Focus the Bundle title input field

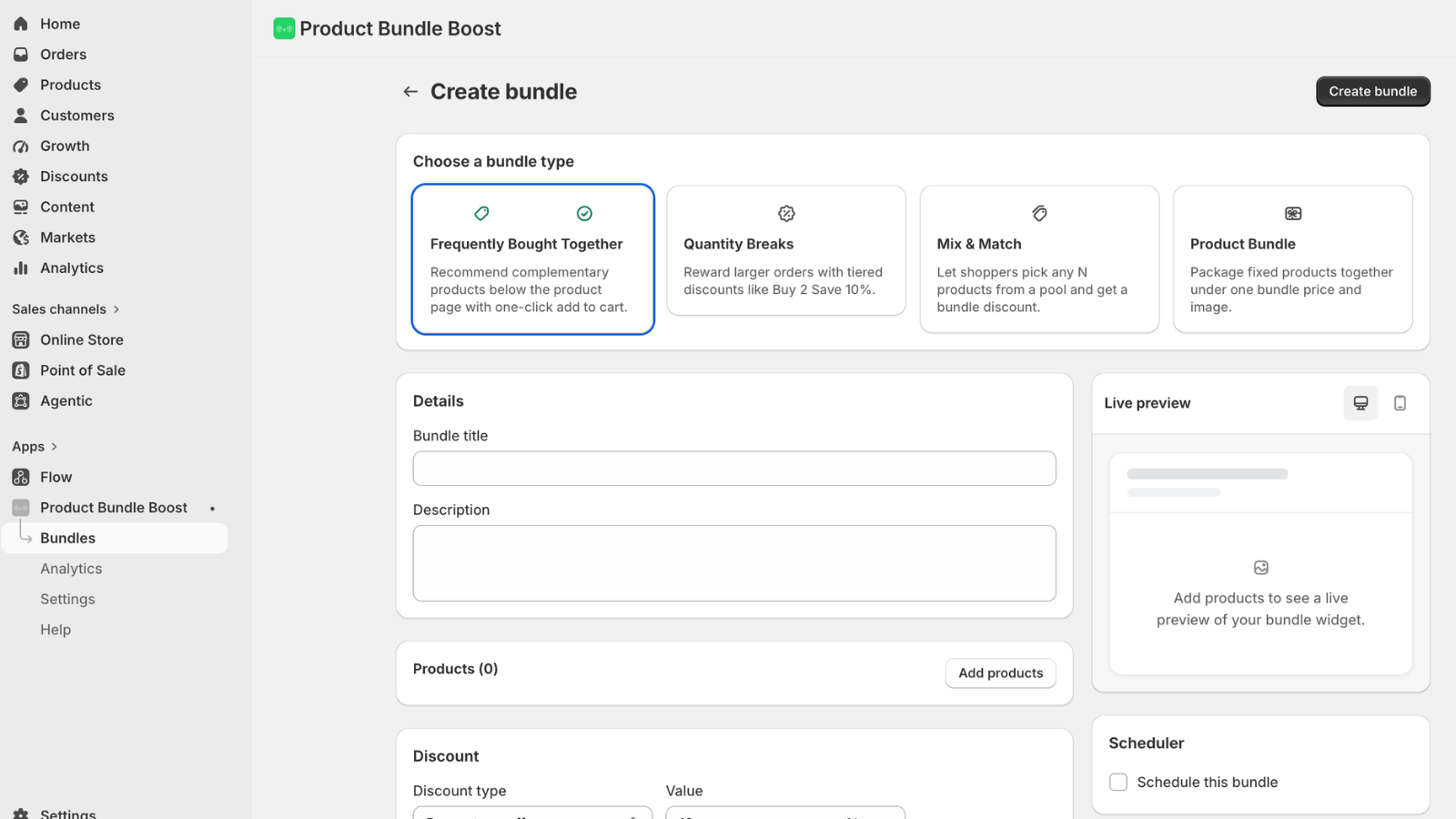[734, 469]
